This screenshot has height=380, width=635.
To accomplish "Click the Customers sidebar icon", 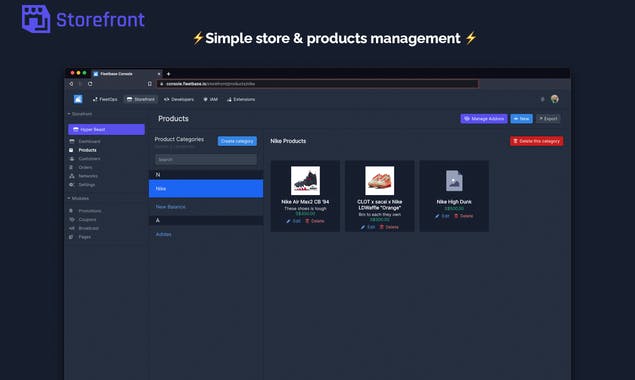I will 72,158.
